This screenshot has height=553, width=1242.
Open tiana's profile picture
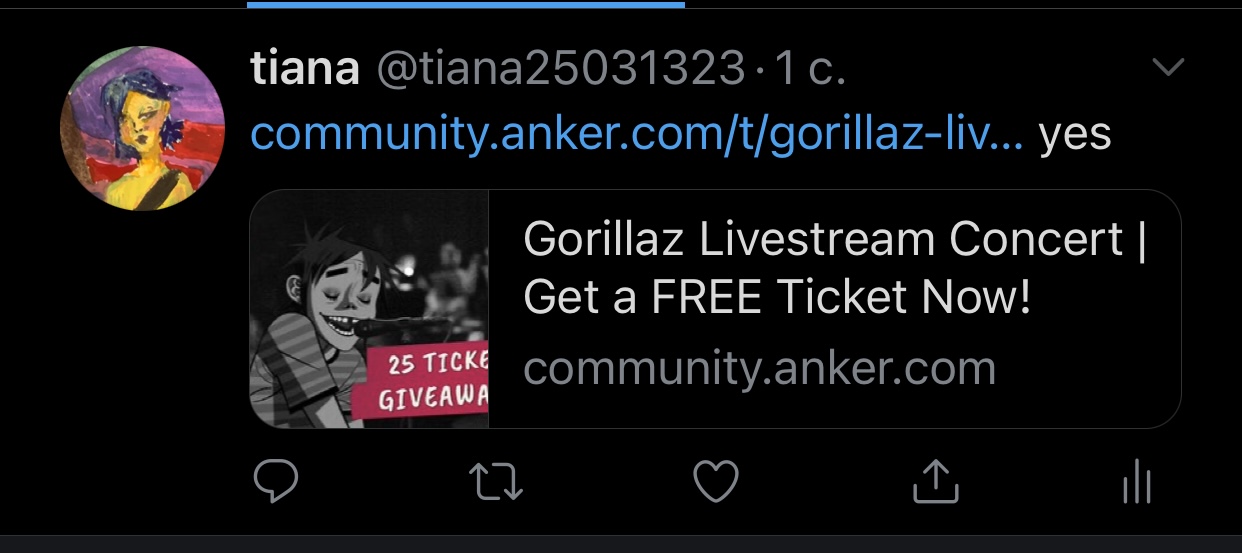click(x=134, y=128)
